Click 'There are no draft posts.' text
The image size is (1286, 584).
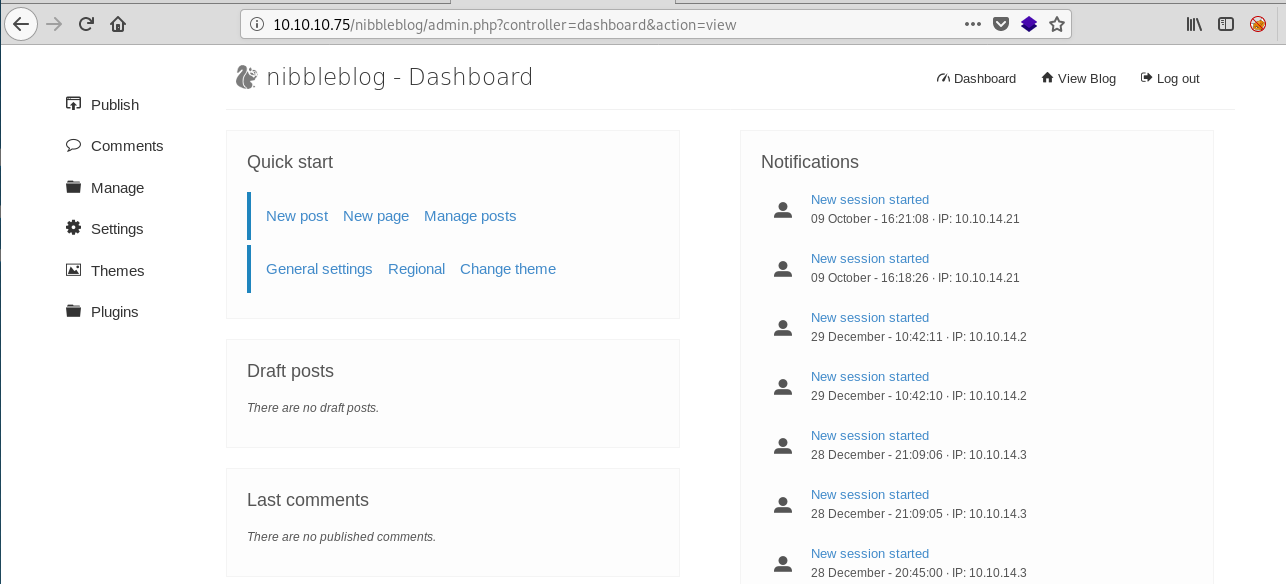point(313,408)
